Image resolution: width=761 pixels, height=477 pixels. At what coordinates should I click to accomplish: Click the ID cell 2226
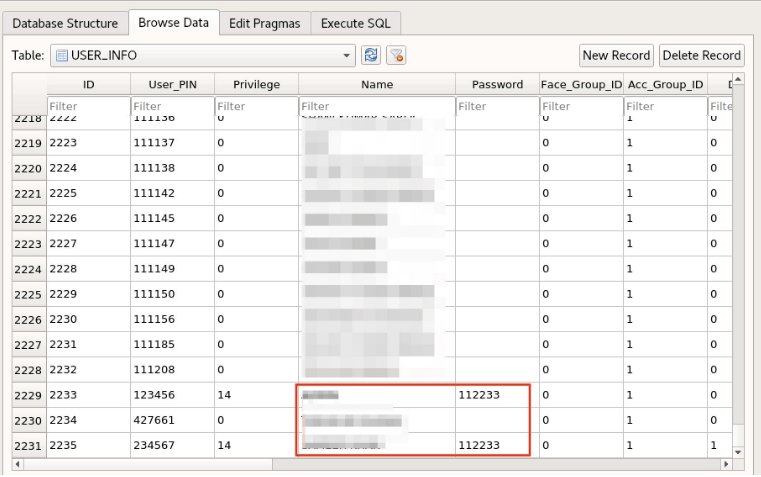[x=88, y=218]
